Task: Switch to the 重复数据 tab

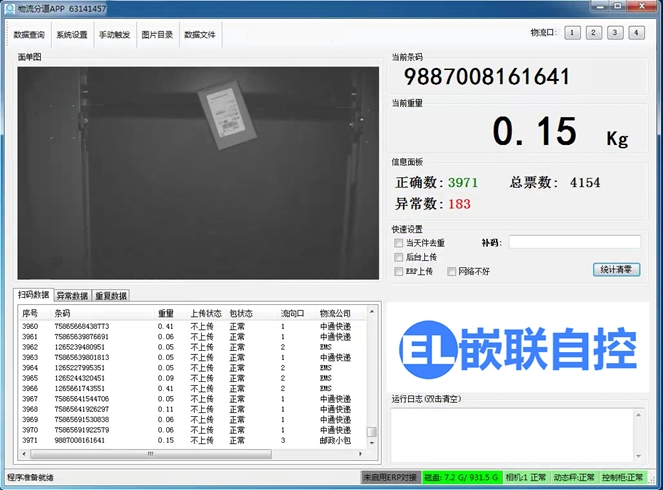Action: (111, 296)
